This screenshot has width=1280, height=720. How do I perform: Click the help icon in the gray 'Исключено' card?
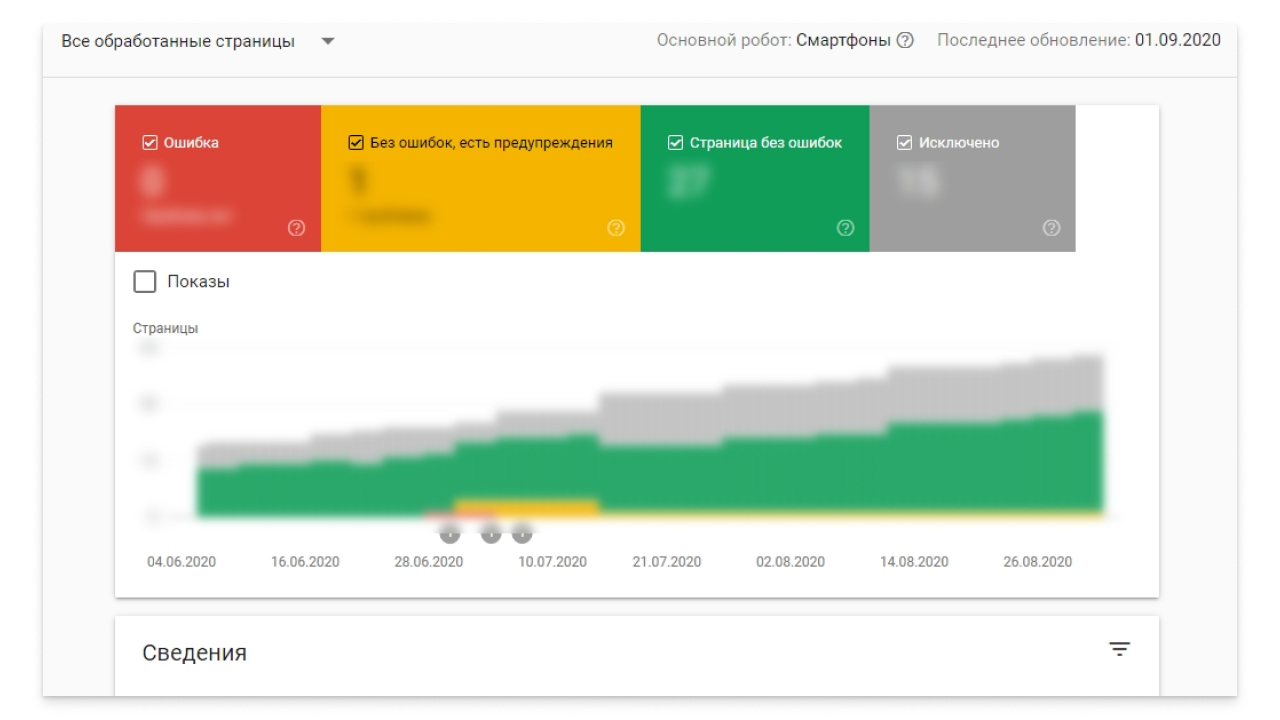[1051, 228]
